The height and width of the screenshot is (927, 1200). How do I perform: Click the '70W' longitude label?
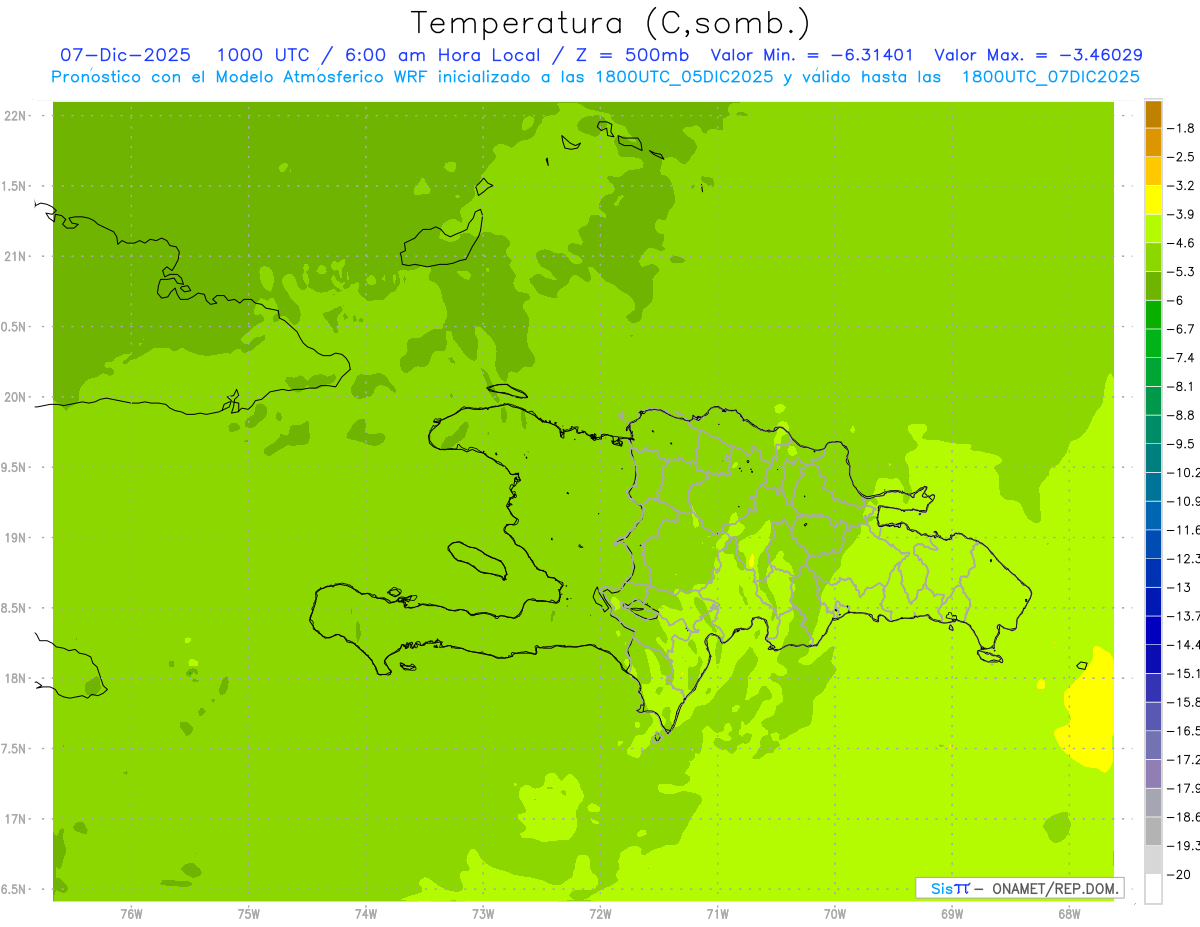coord(834,914)
